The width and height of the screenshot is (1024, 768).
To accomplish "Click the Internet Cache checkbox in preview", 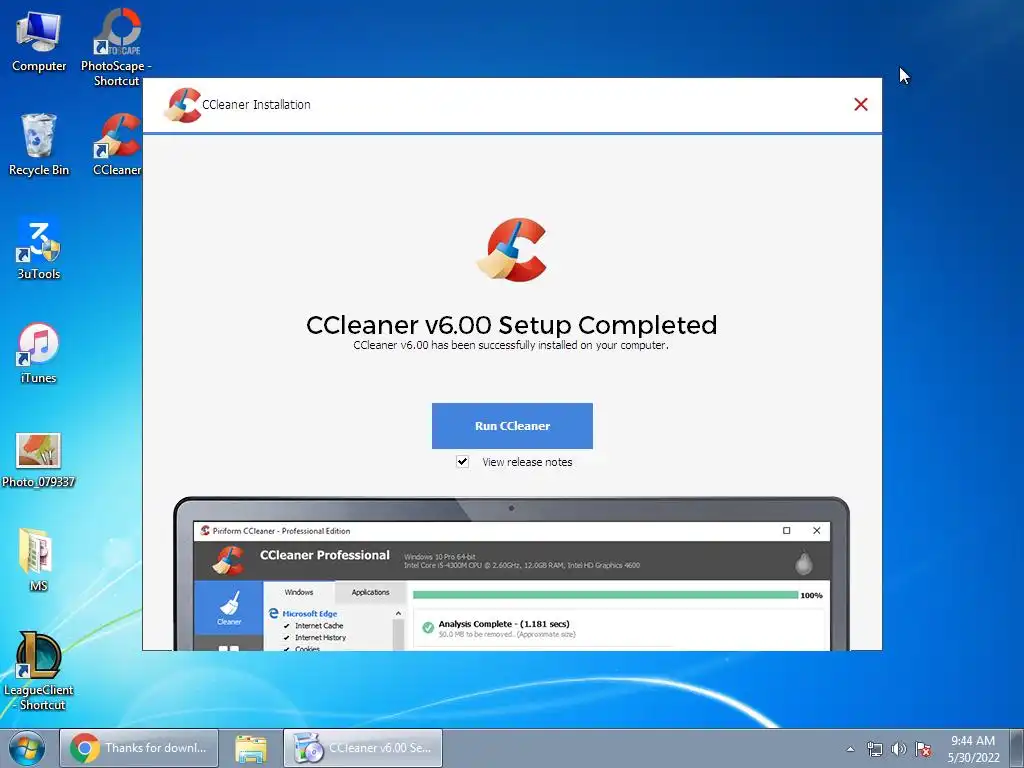I will [287, 626].
